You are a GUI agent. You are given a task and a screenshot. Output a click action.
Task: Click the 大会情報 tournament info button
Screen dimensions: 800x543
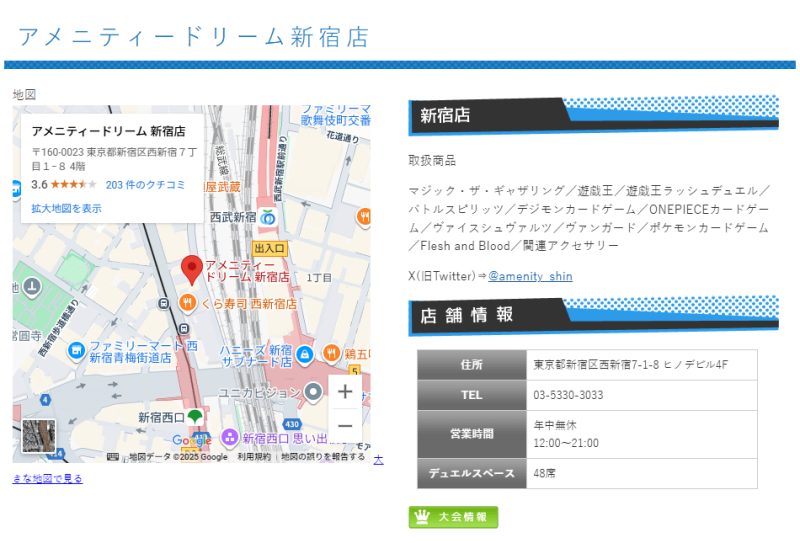tap(453, 517)
